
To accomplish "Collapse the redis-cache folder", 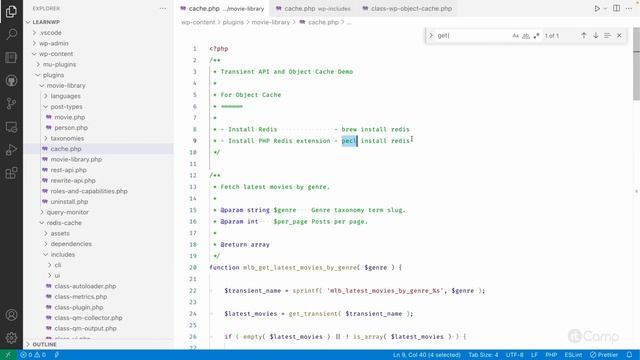I will pyautogui.click(x=42, y=223).
